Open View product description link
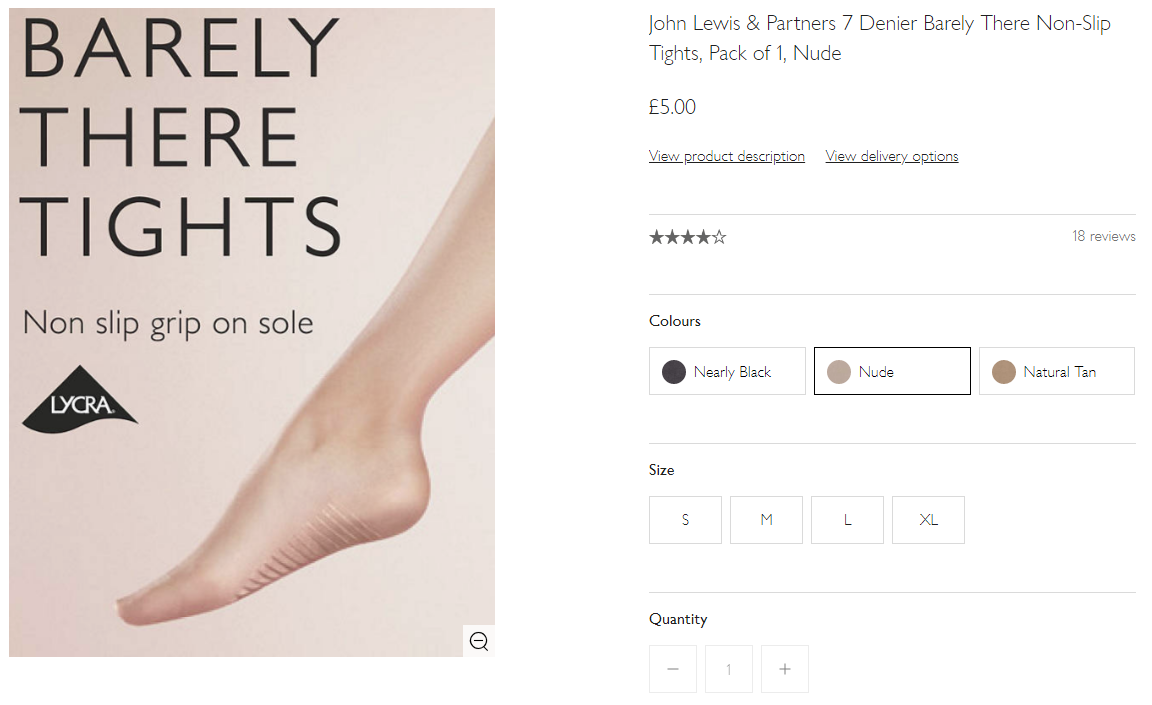Viewport: 1152px width, 705px height. [727, 156]
